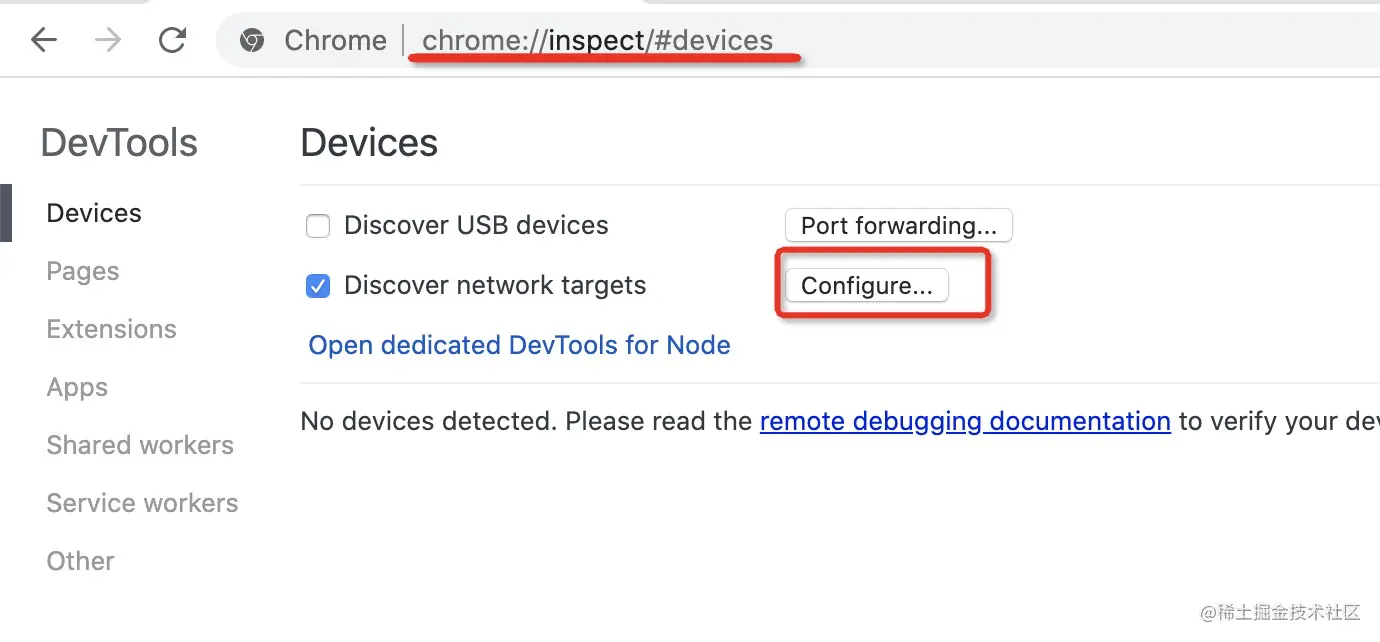The image size is (1380, 642).
Task: Click the Configure button
Action: (x=866, y=286)
